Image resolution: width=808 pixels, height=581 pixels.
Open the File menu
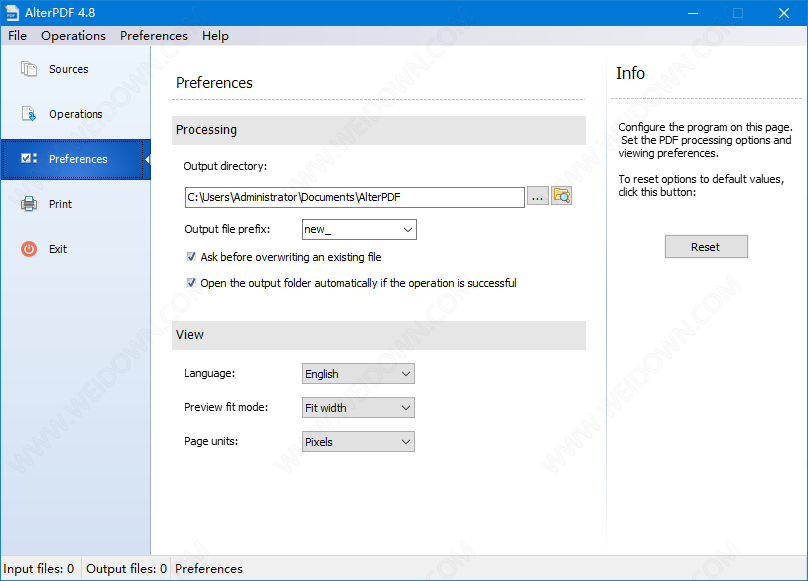click(18, 36)
